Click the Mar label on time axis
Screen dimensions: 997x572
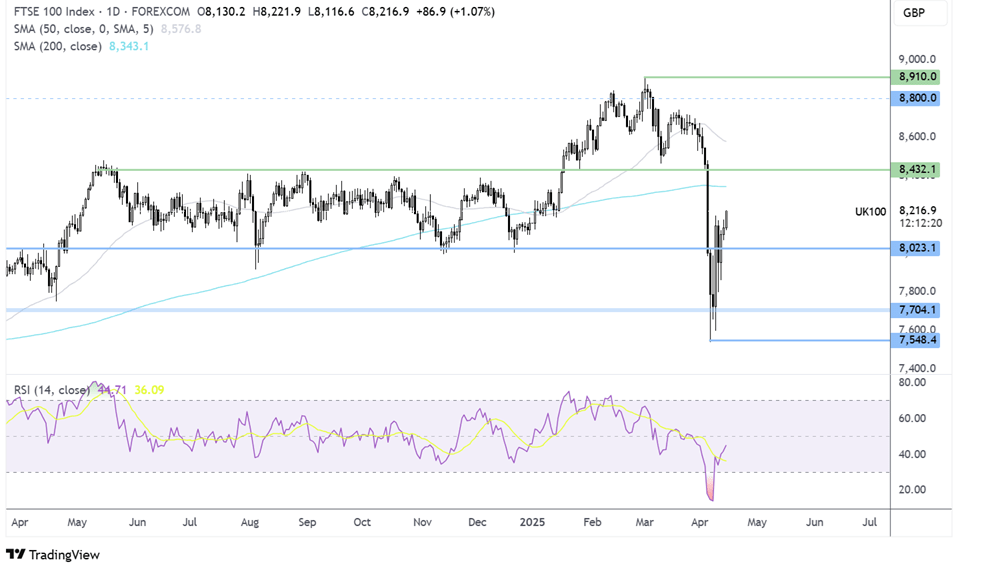(x=644, y=522)
